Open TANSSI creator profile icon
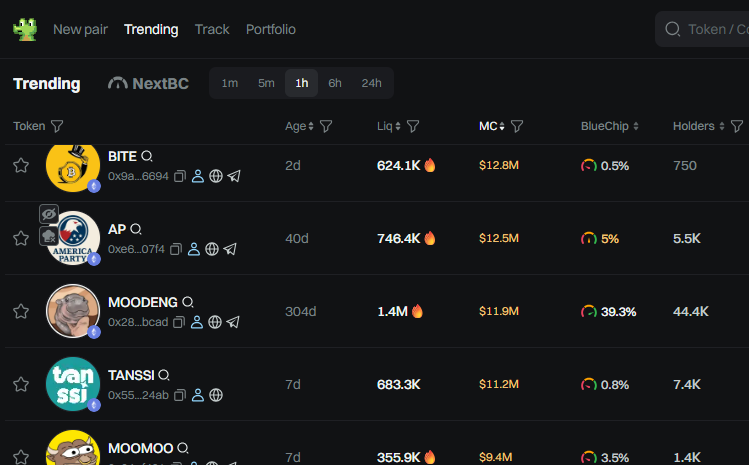749x465 pixels. tap(198, 395)
